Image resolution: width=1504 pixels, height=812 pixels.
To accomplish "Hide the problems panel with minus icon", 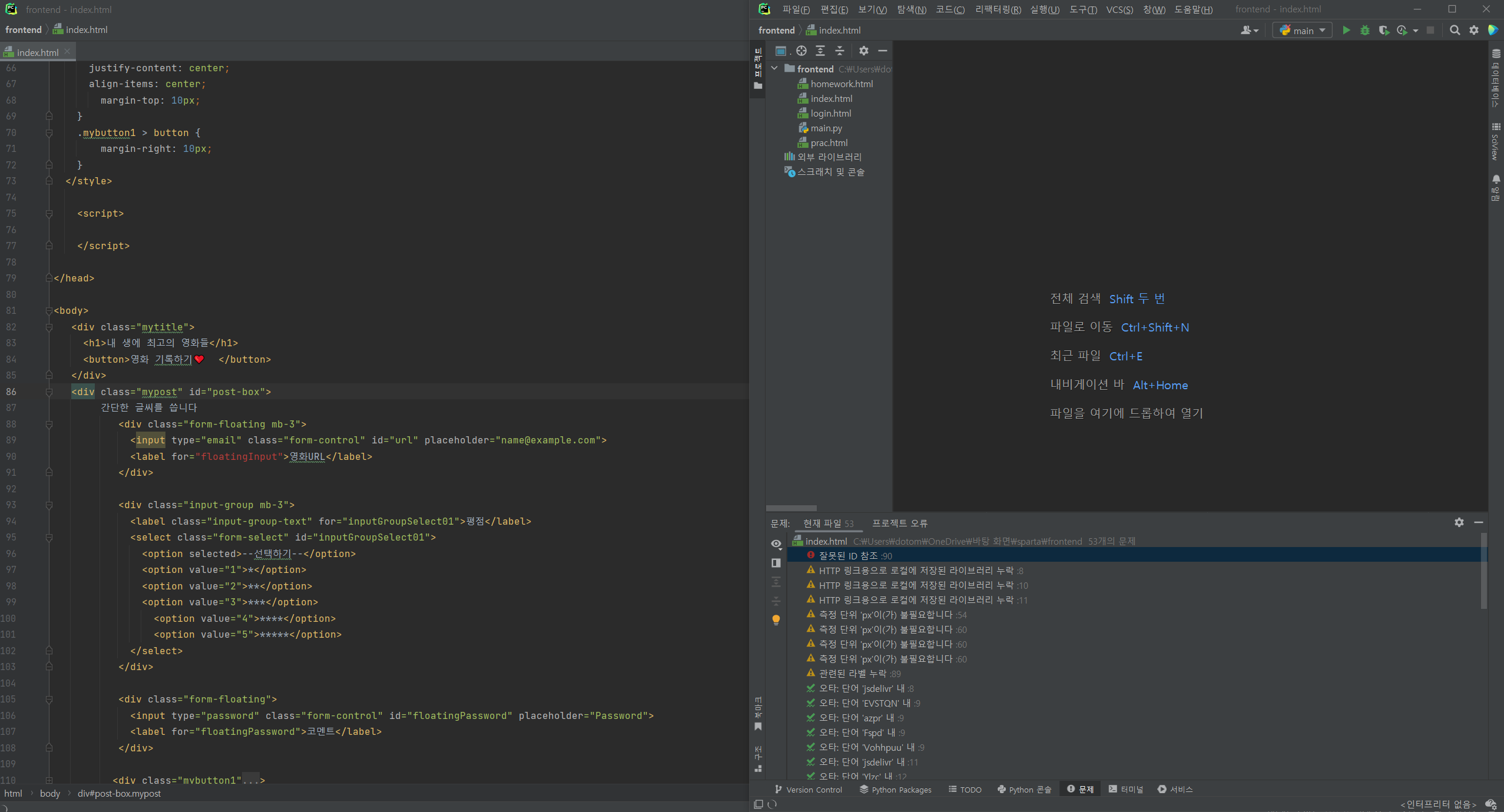I will coord(1479,522).
